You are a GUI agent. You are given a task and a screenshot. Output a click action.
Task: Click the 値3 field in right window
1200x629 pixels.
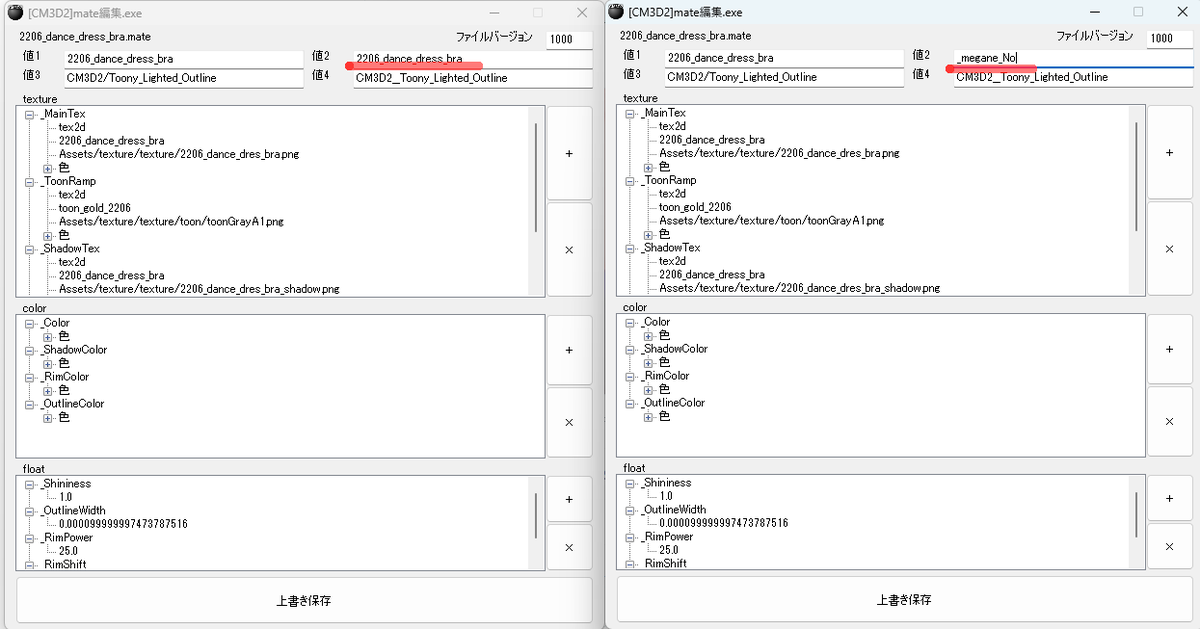pos(784,77)
